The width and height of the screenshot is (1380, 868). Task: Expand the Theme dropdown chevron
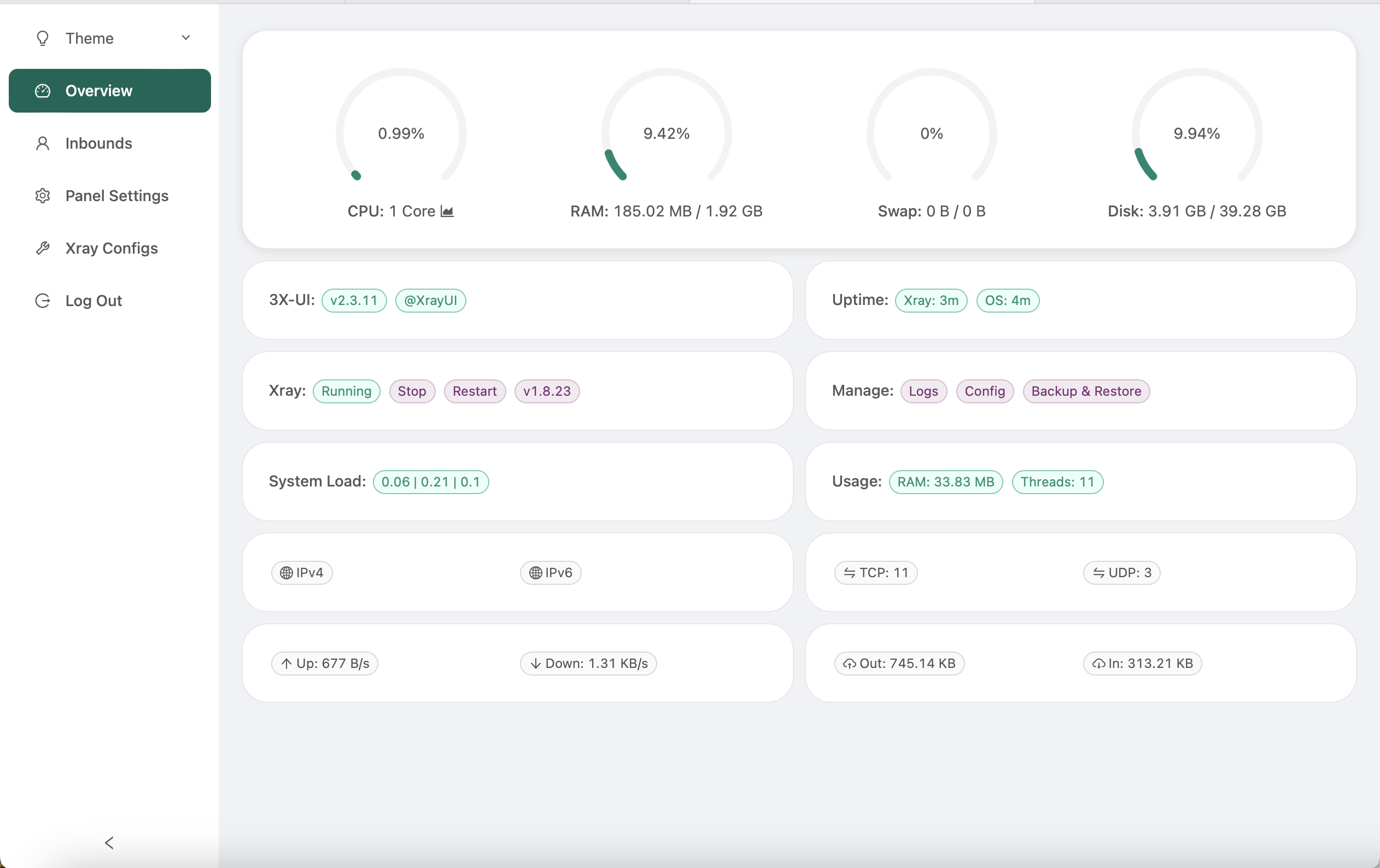[186, 38]
